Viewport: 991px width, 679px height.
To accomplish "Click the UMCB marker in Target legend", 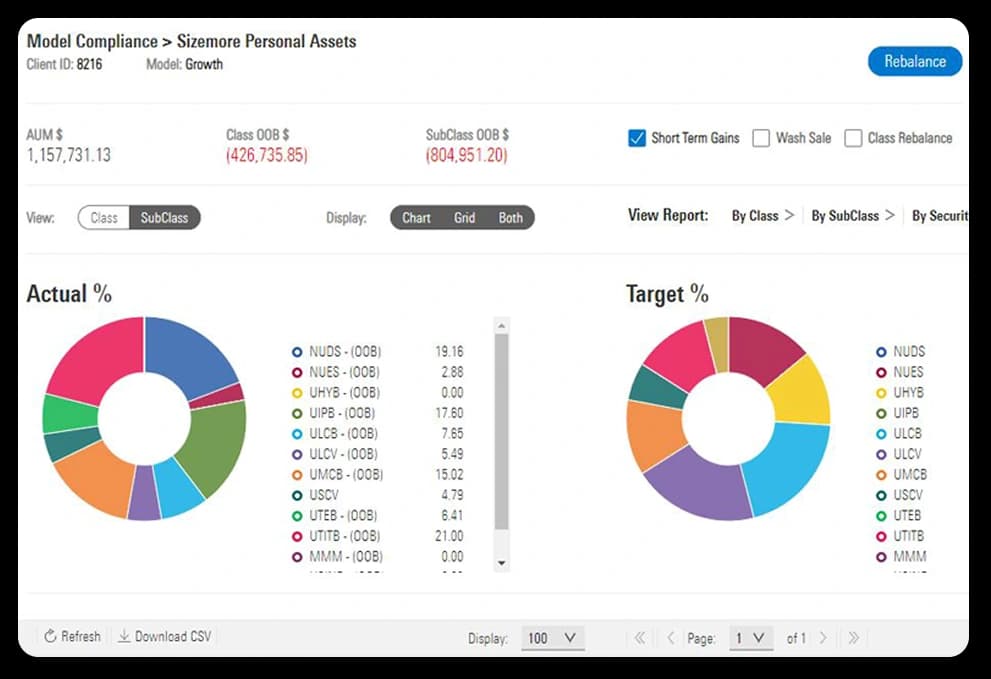I will click(x=881, y=475).
